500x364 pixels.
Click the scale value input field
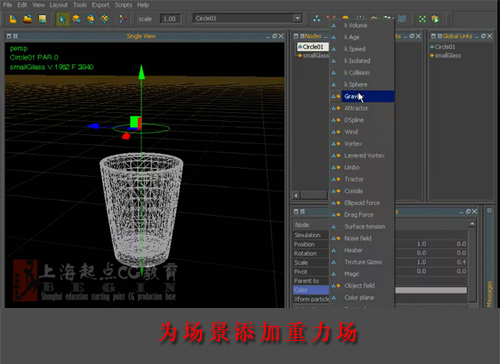pyautogui.click(x=170, y=19)
